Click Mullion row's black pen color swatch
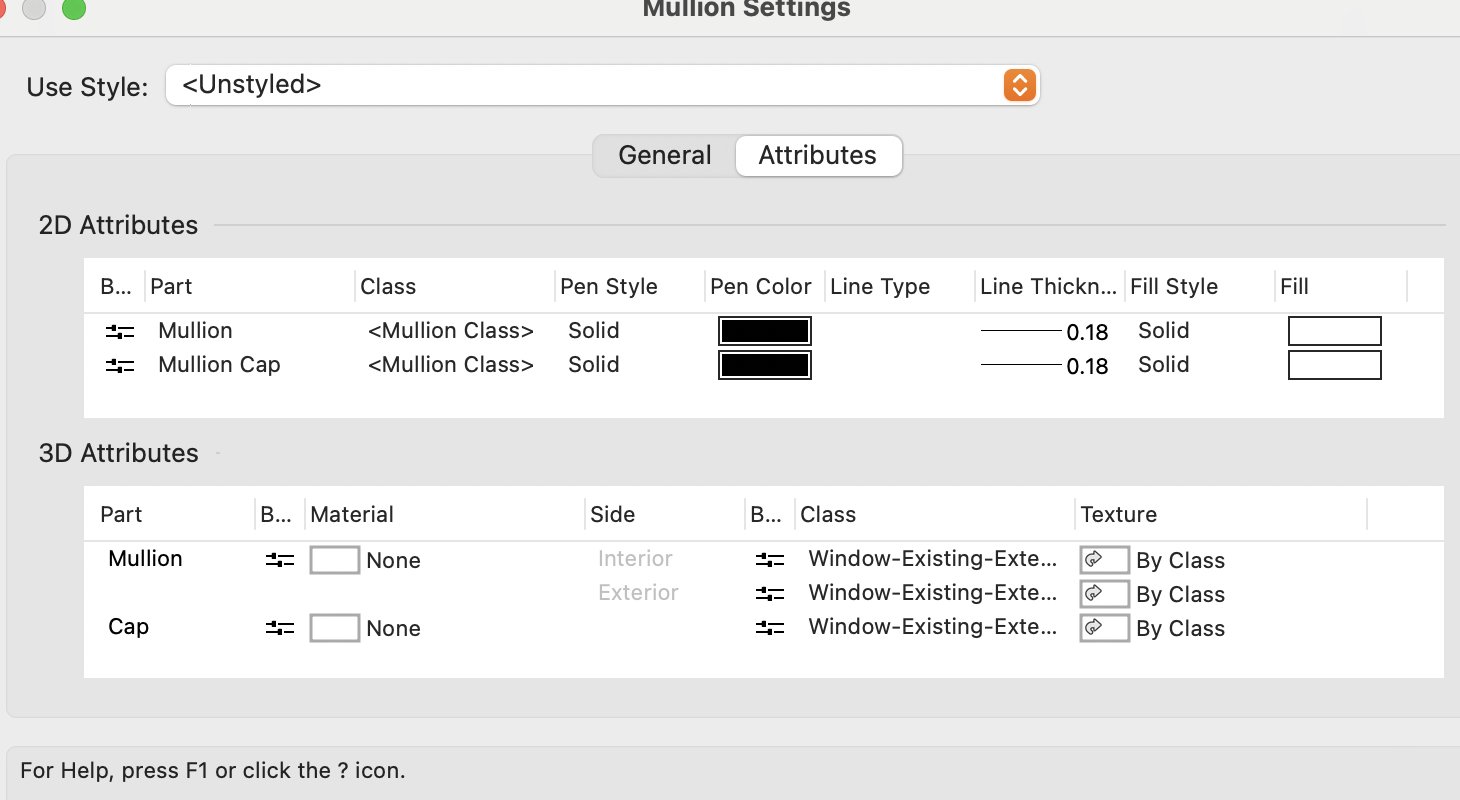 [x=765, y=331]
